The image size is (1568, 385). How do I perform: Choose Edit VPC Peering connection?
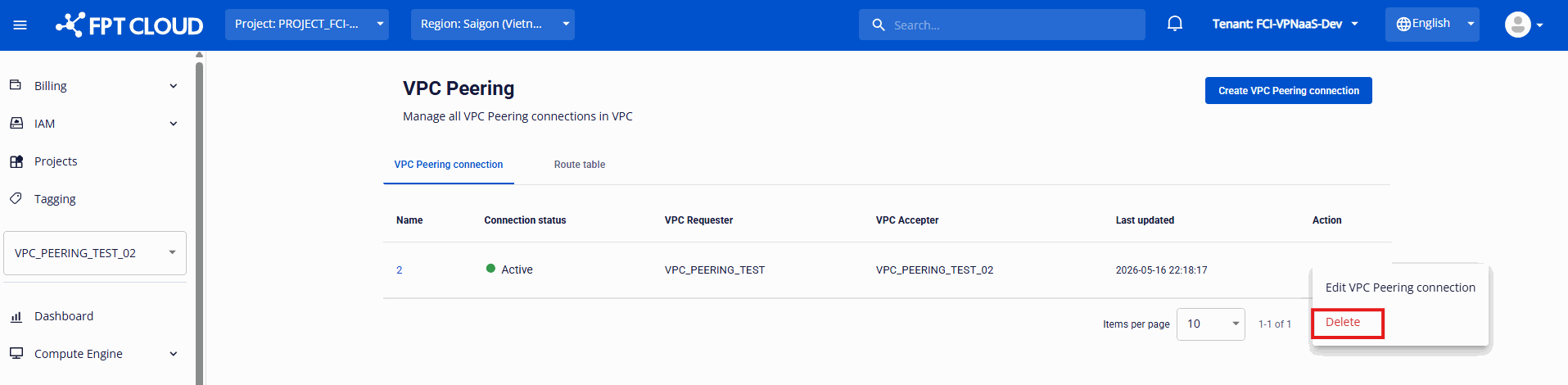[x=1400, y=288]
